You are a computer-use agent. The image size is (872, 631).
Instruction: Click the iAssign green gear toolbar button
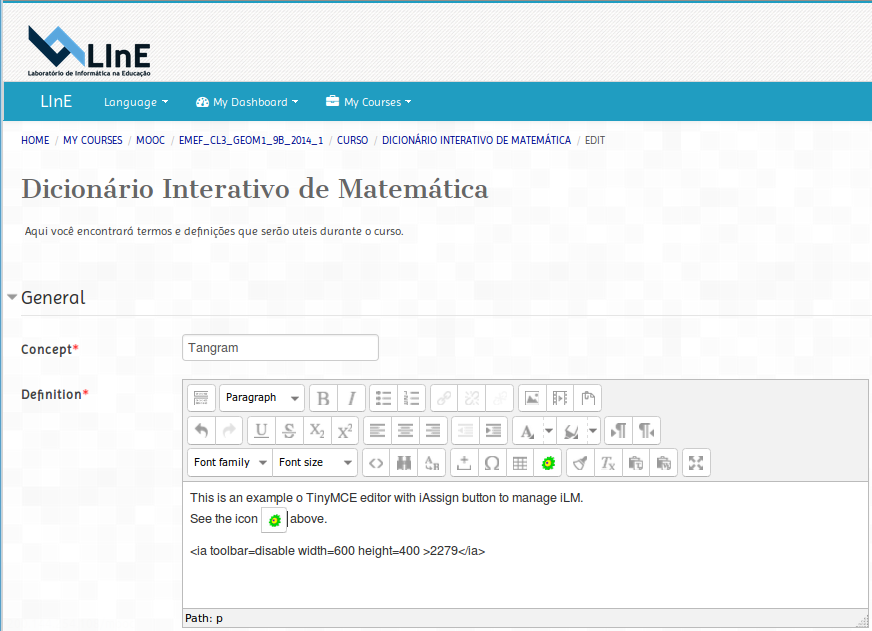click(548, 463)
